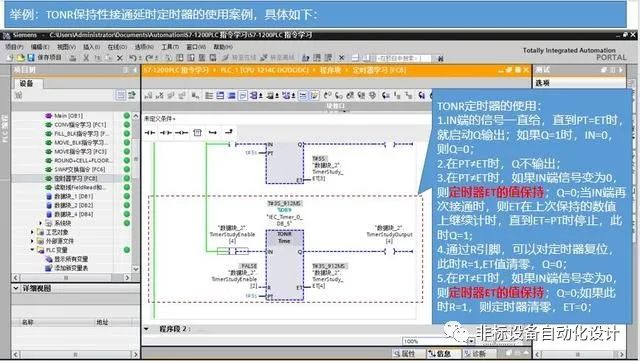Close the ladder branch
Screen dimensions: 640x361
coord(229,132)
